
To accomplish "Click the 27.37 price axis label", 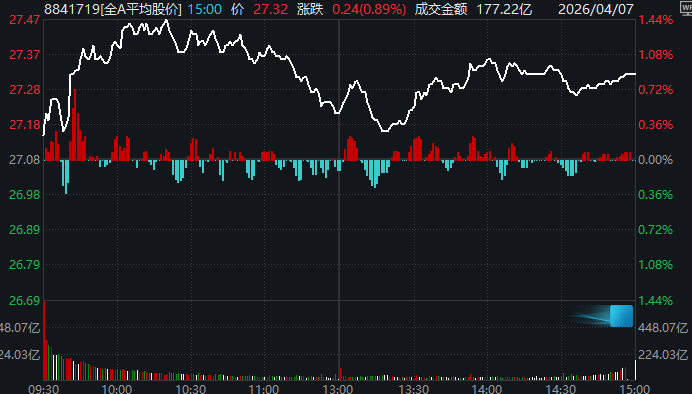I will point(25,55).
